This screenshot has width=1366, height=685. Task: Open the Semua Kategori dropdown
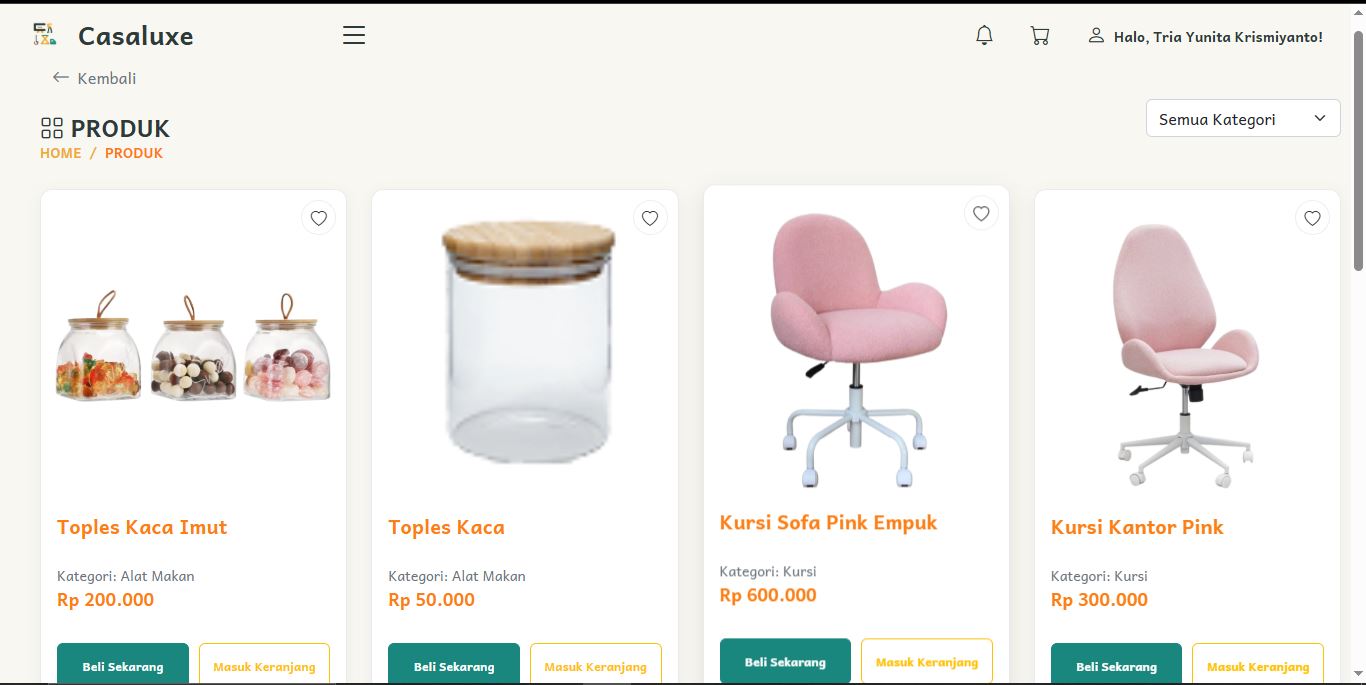1242,119
